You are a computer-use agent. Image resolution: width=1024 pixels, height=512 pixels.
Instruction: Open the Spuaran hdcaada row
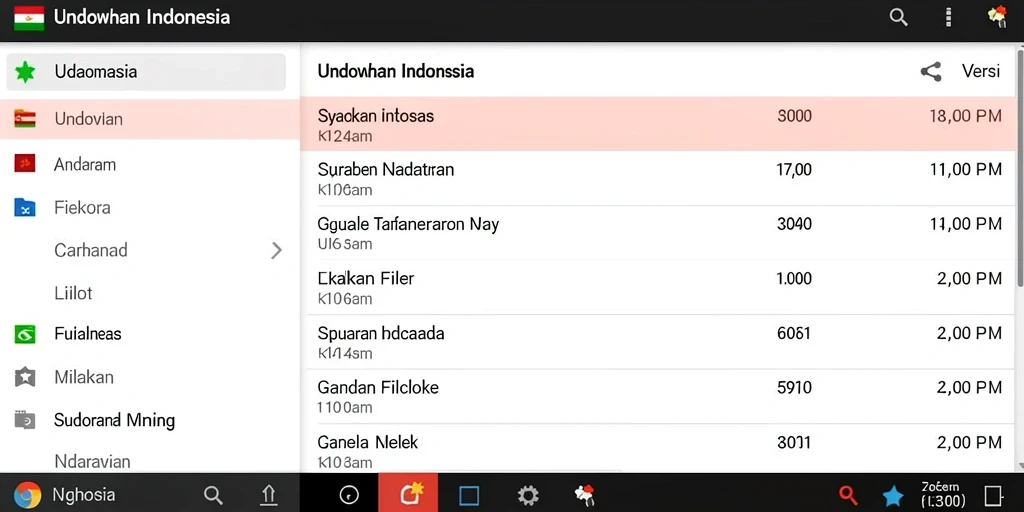pyautogui.click(x=658, y=342)
